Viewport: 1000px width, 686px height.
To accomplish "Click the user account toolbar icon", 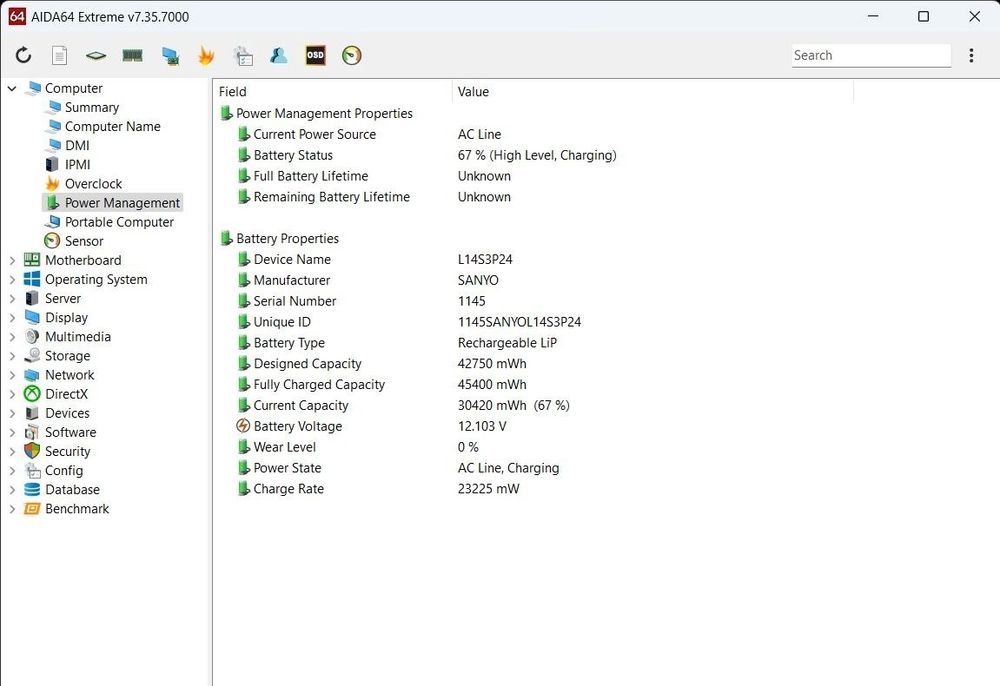I will click(x=279, y=55).
